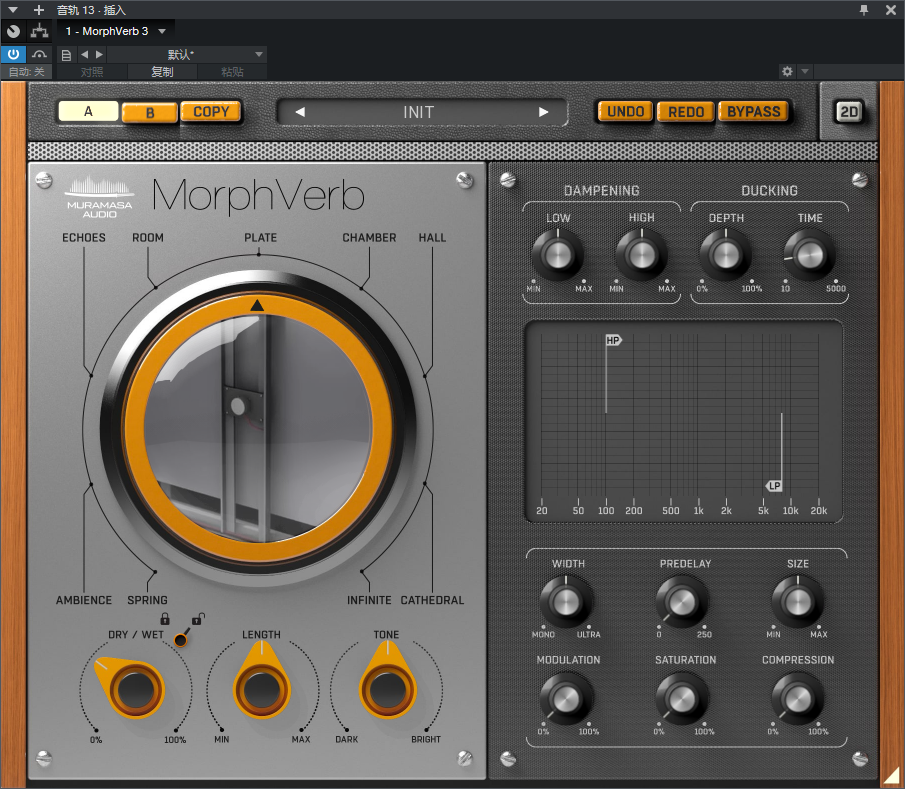Switch to 2D view mode
The image size is (905, 789).
point(849,112)
